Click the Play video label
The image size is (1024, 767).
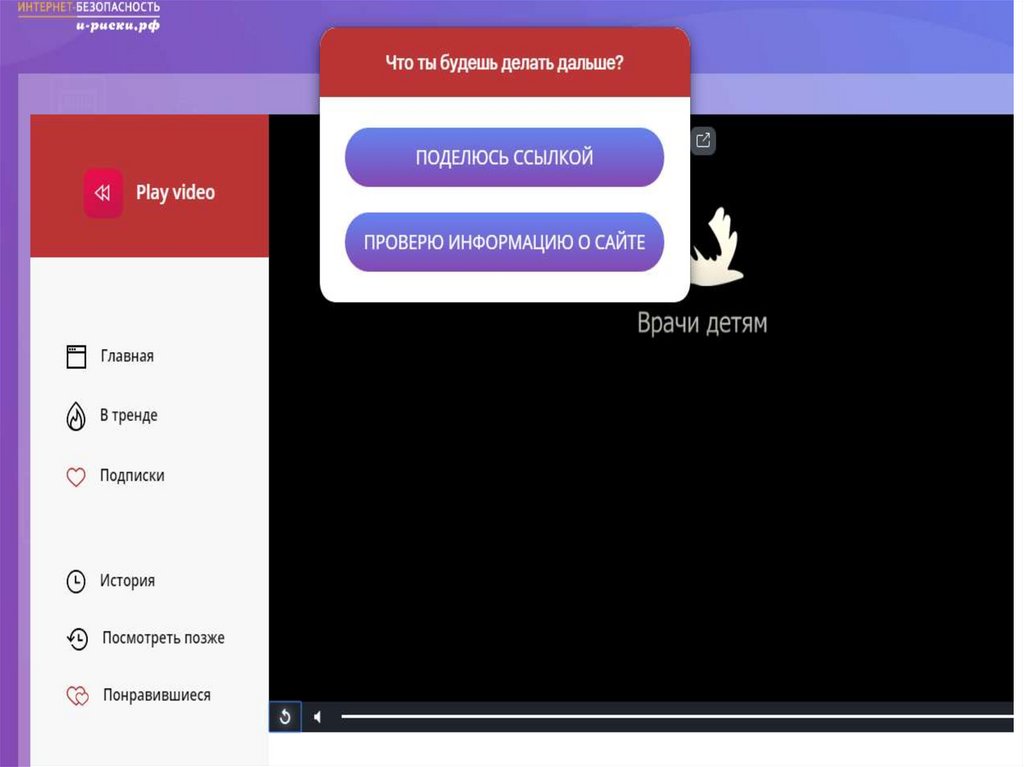point(175,193)
